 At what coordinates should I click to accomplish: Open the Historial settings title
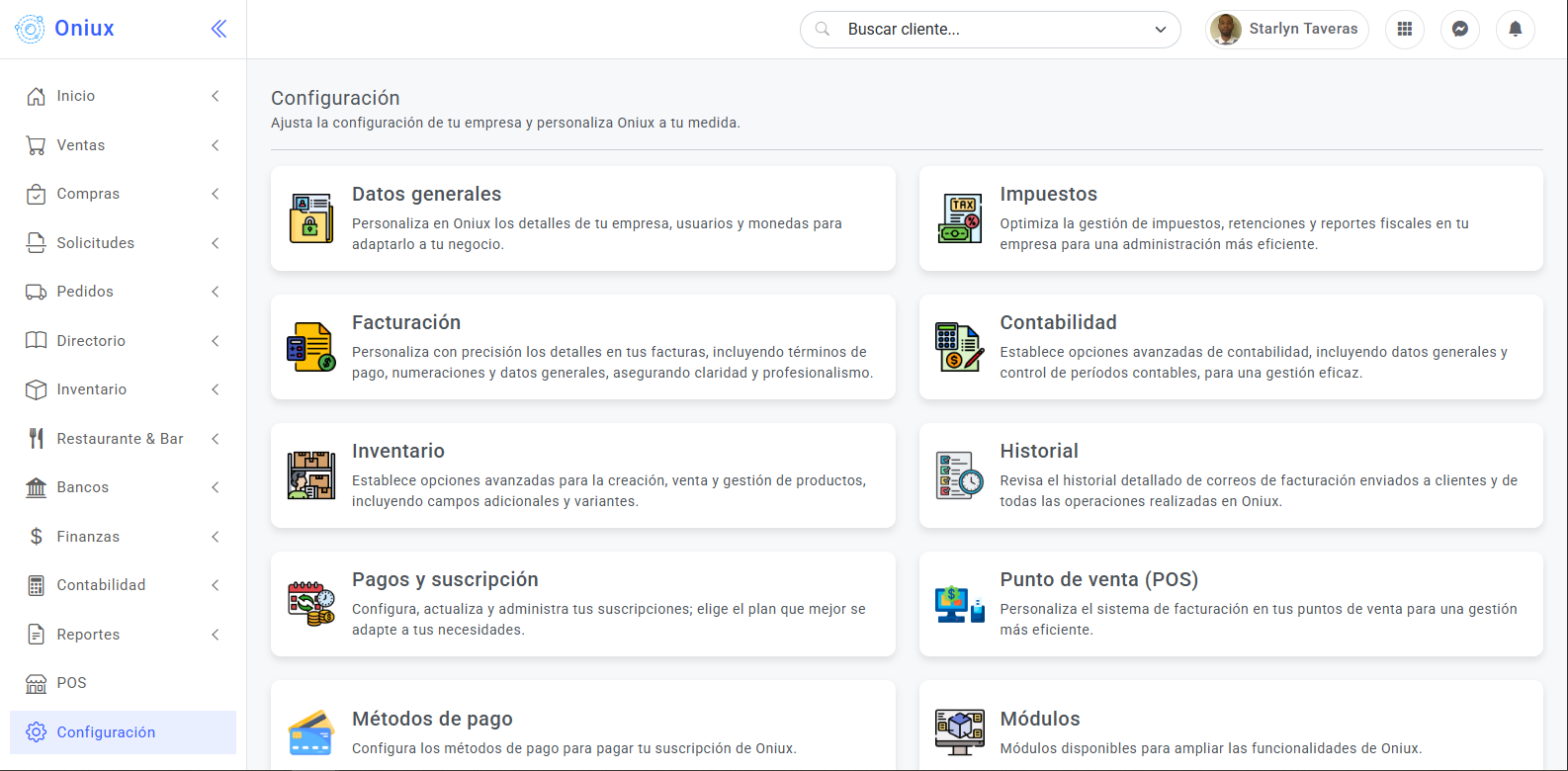(1039, 452)
